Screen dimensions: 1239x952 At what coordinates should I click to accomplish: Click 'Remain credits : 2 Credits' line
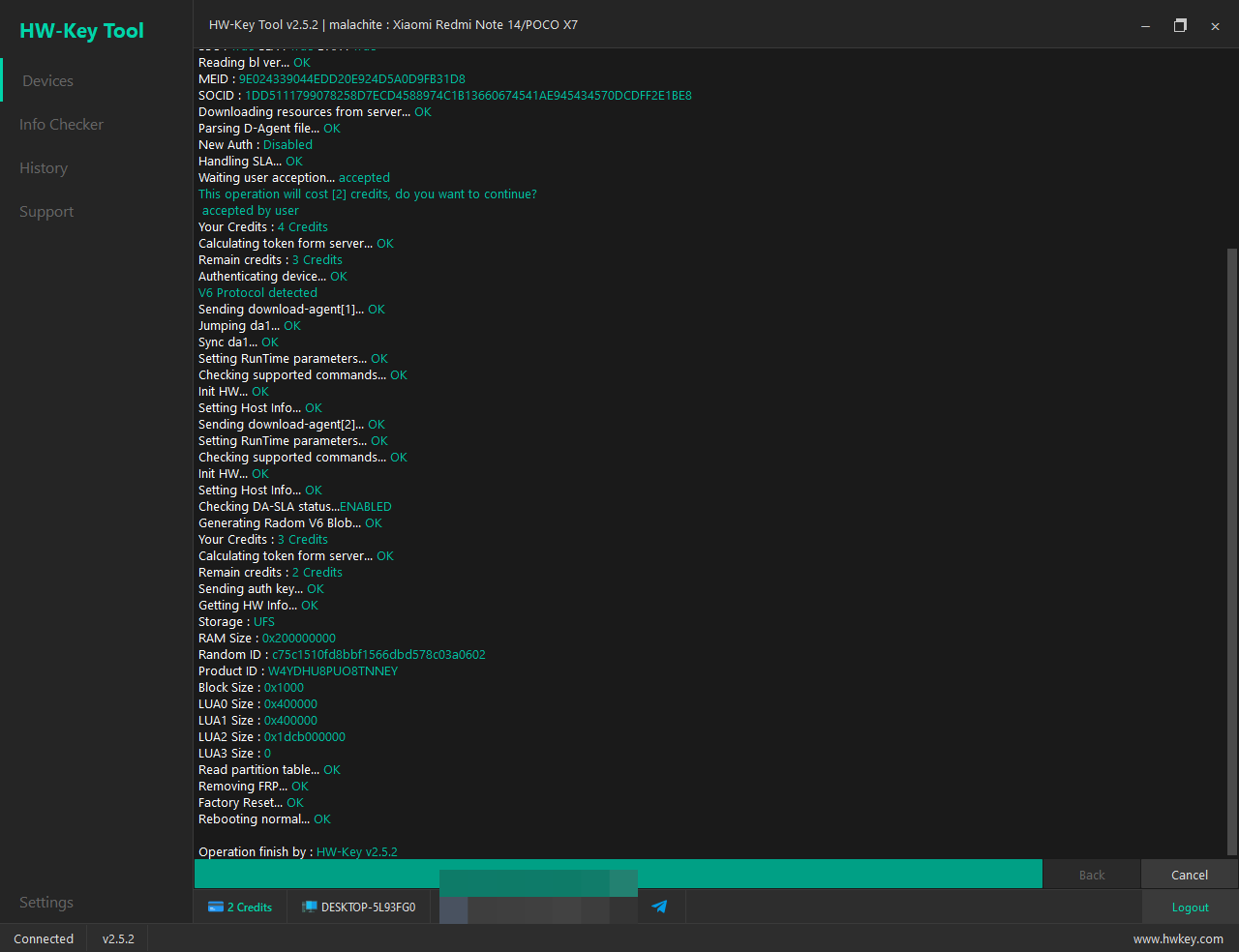[x=270, y=573]
